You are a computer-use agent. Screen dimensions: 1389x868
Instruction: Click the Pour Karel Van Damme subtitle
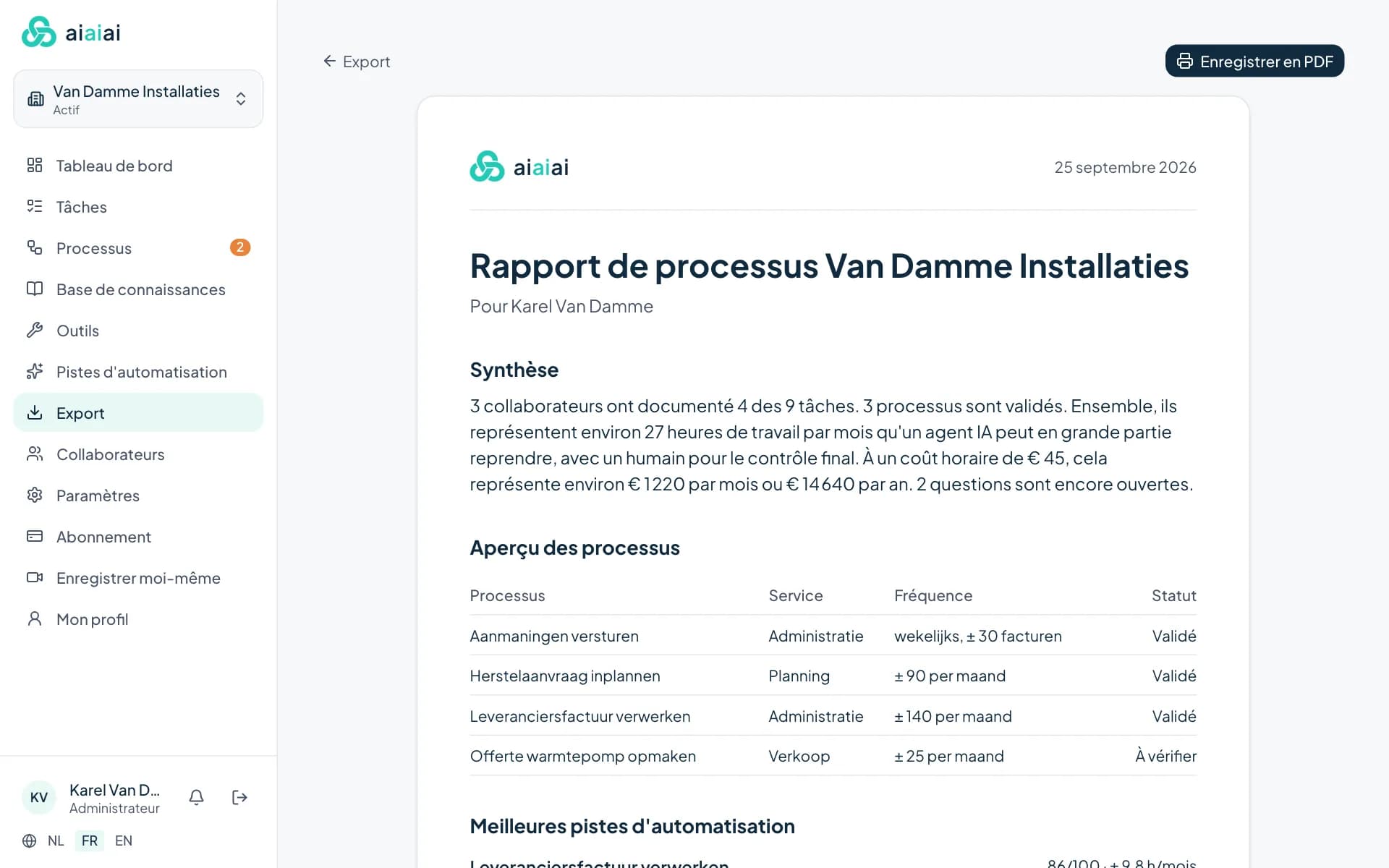coord(561,306)
